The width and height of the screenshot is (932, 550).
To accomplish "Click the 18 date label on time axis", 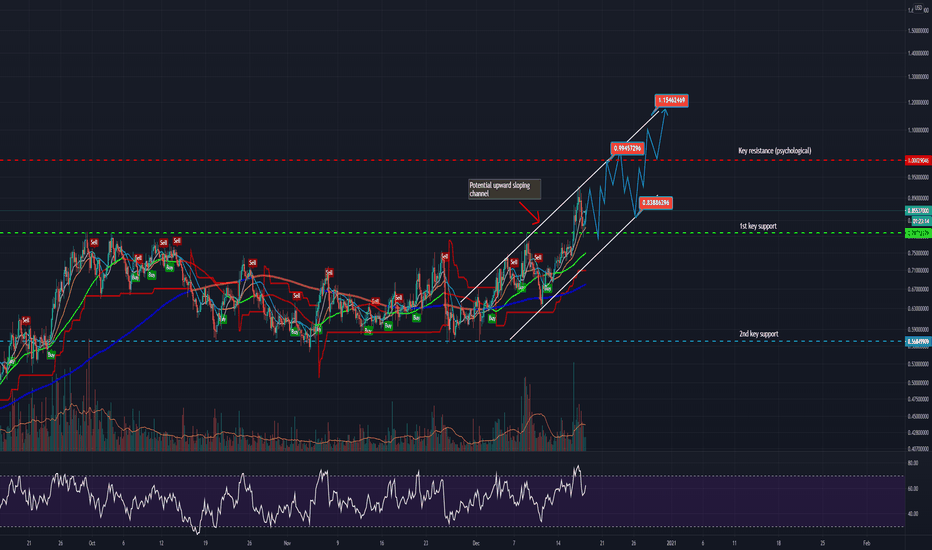I will click(x=779, y=543).
